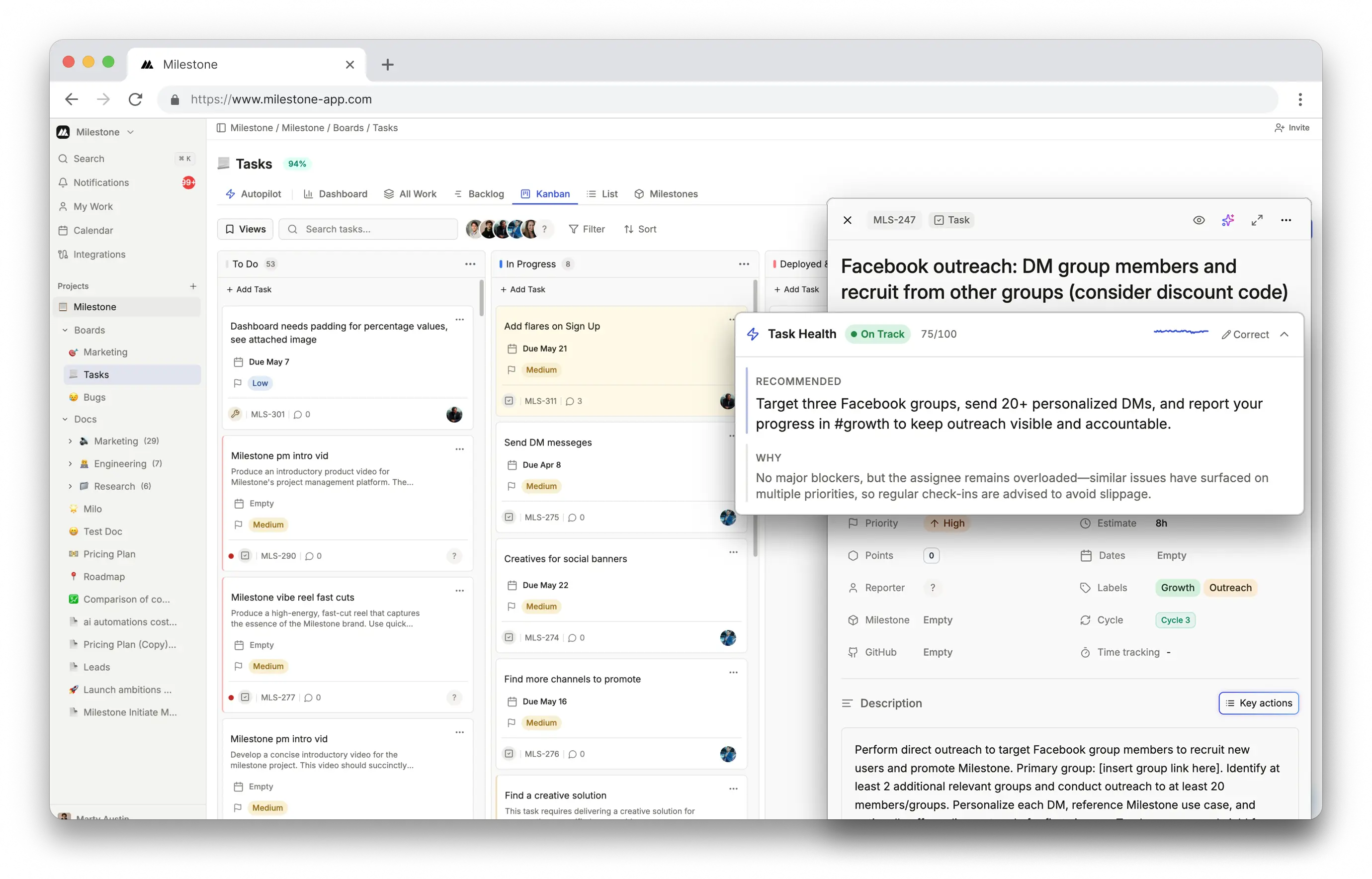Open the Calendar from the sidebar
Image resolution: width=1372 pixels, height=879 pixels.
(x=94, y=230)
